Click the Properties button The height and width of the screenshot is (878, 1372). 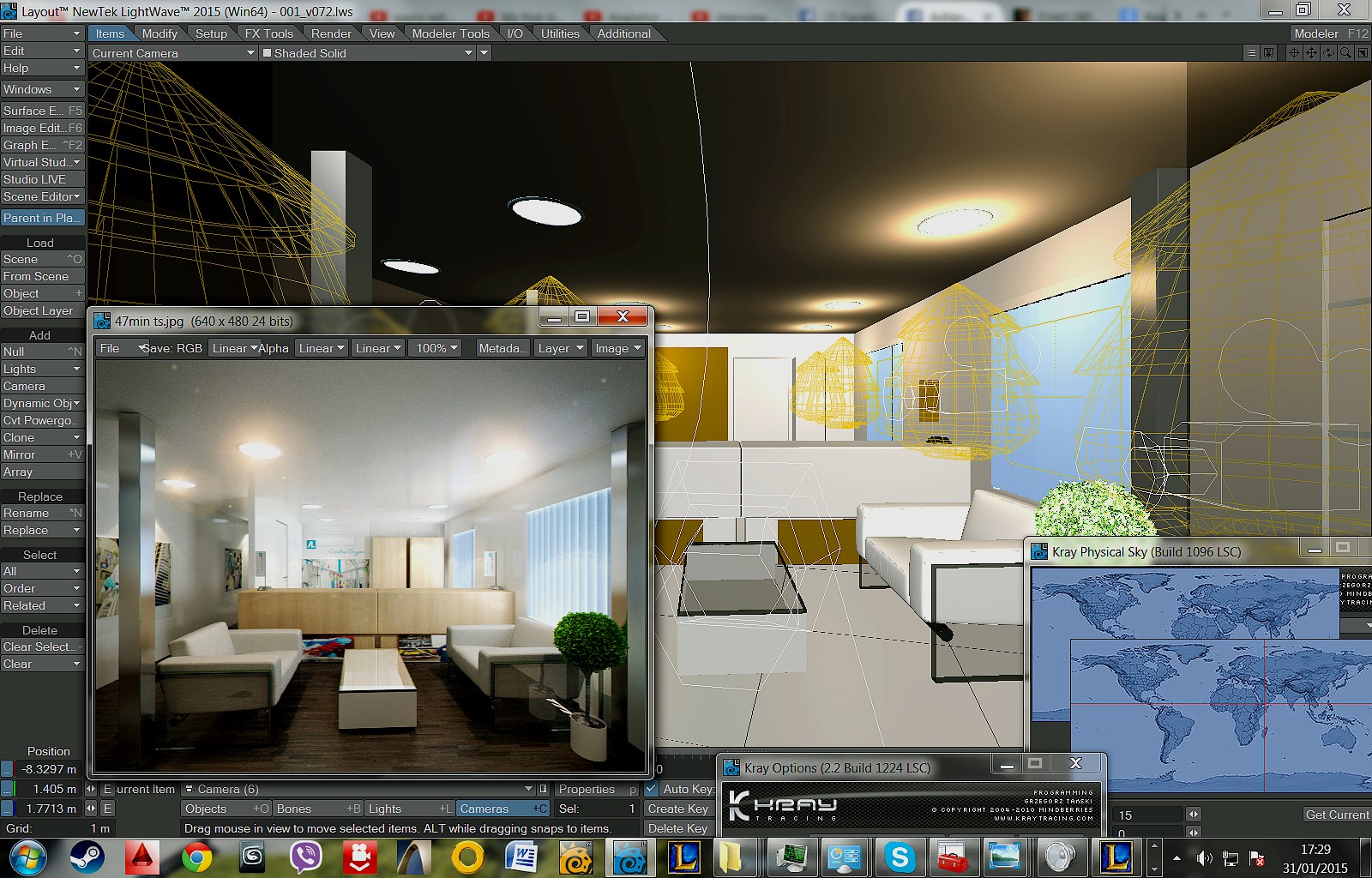(x=587, y=789)
